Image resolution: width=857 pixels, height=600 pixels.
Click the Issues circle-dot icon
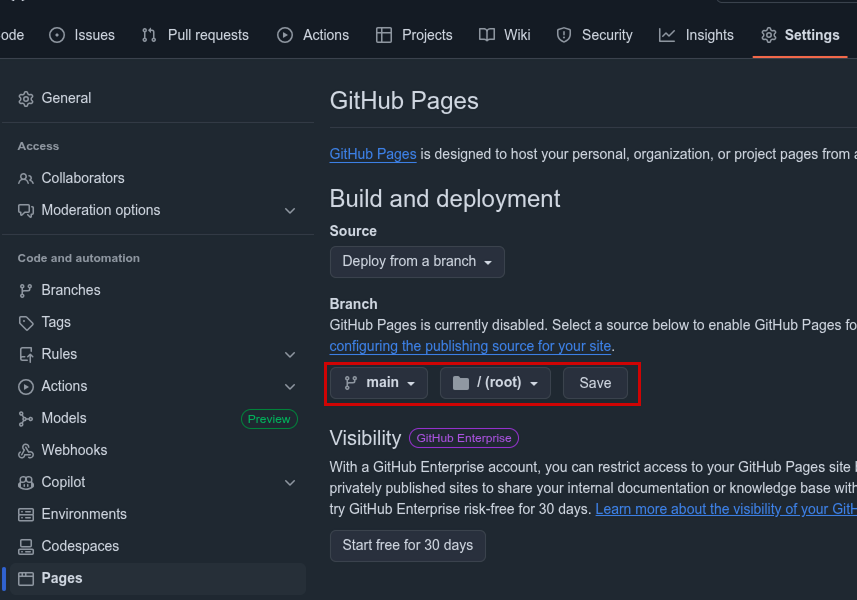[x=57, y=36]
